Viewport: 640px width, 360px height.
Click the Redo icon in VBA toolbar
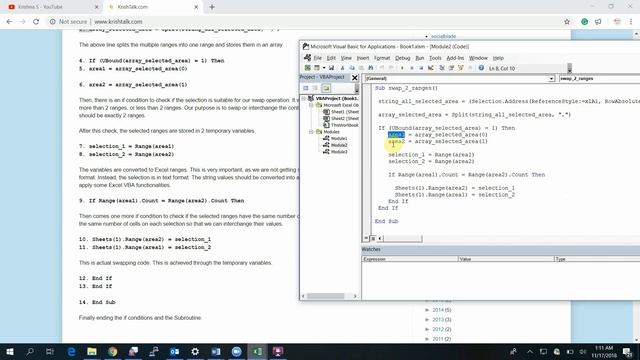[x=391, y=68]
